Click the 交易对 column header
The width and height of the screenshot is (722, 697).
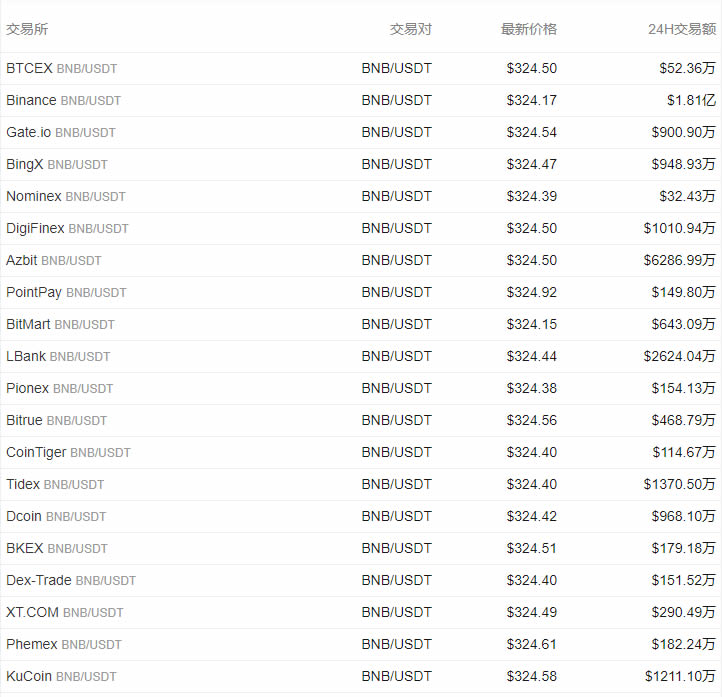pyautogui.click(x=411, y=29)
